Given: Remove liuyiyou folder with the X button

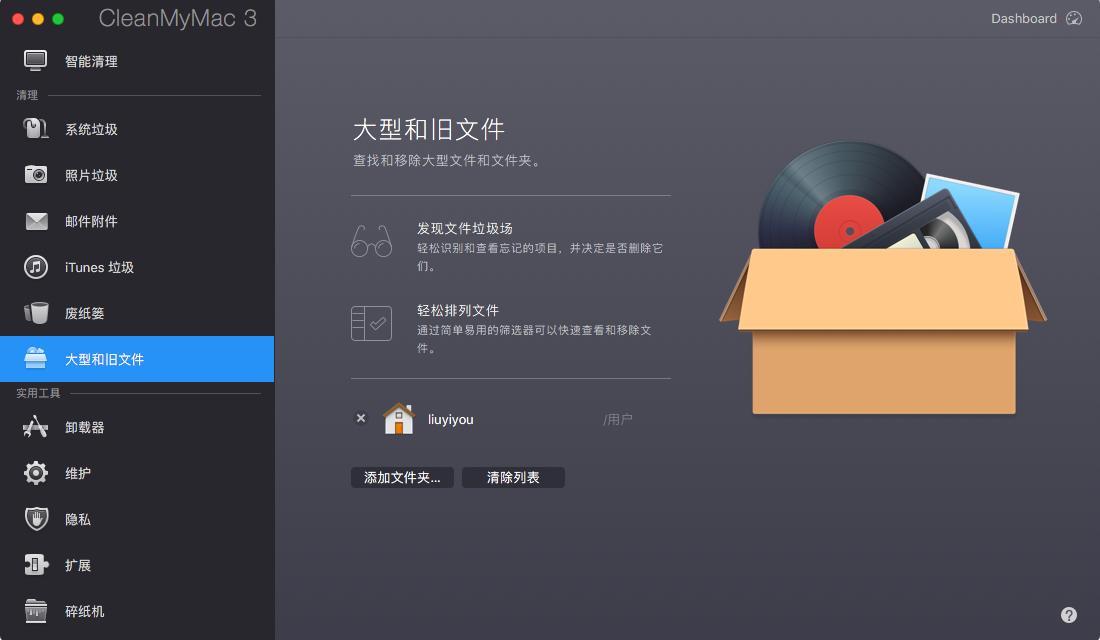Looking at the screenshot, I should tap(361, 418).
